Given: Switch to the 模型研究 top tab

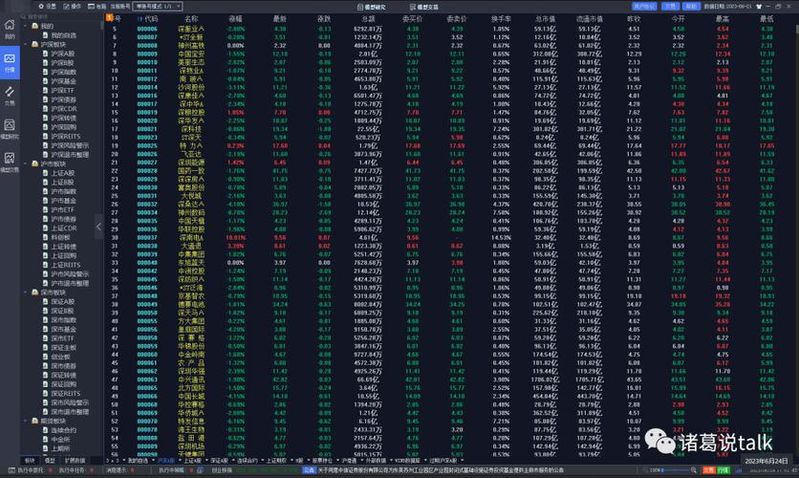Looking at the screenshot, I should (371, 7).
